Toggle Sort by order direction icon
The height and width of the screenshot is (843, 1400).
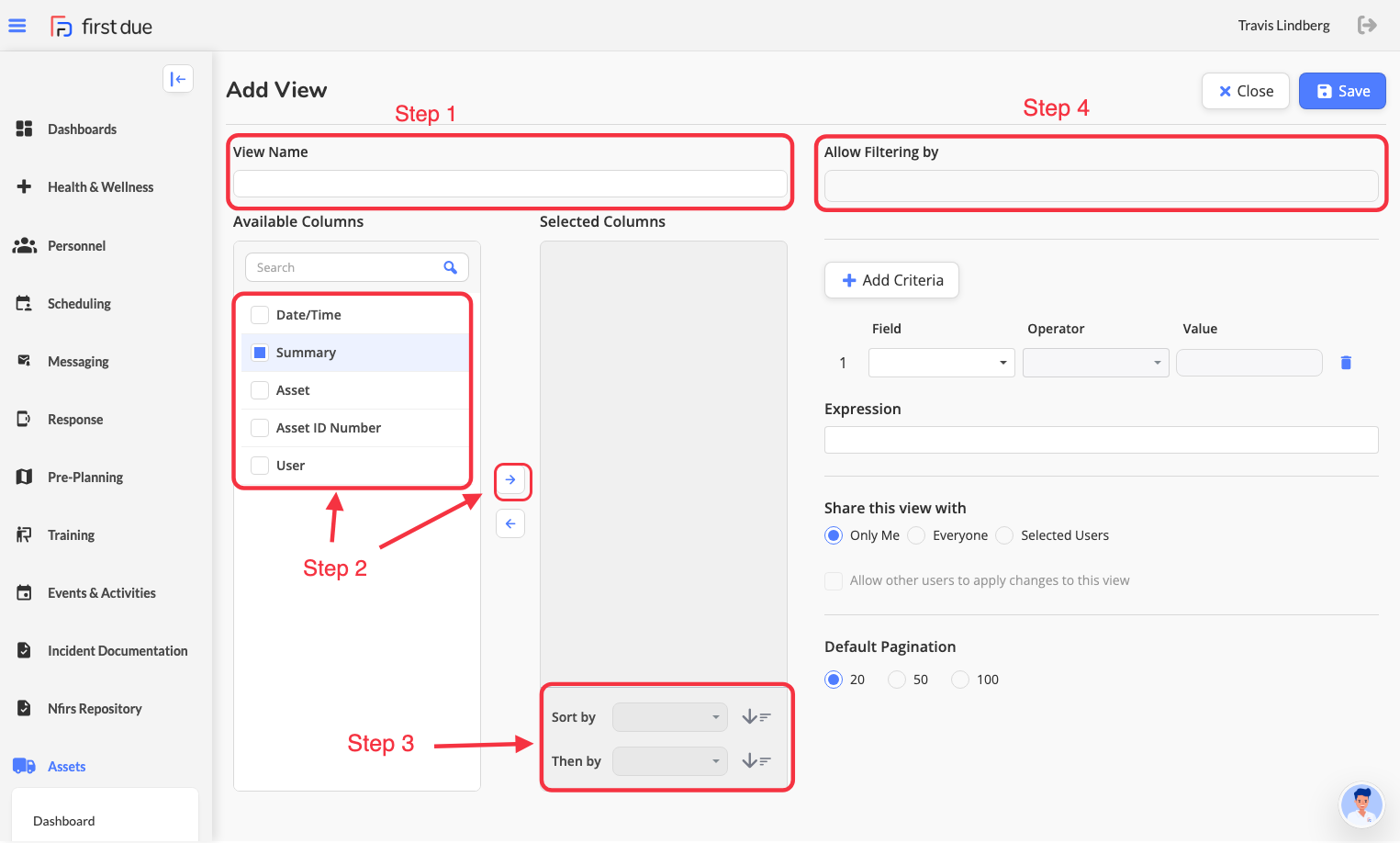tap(756, 717)
